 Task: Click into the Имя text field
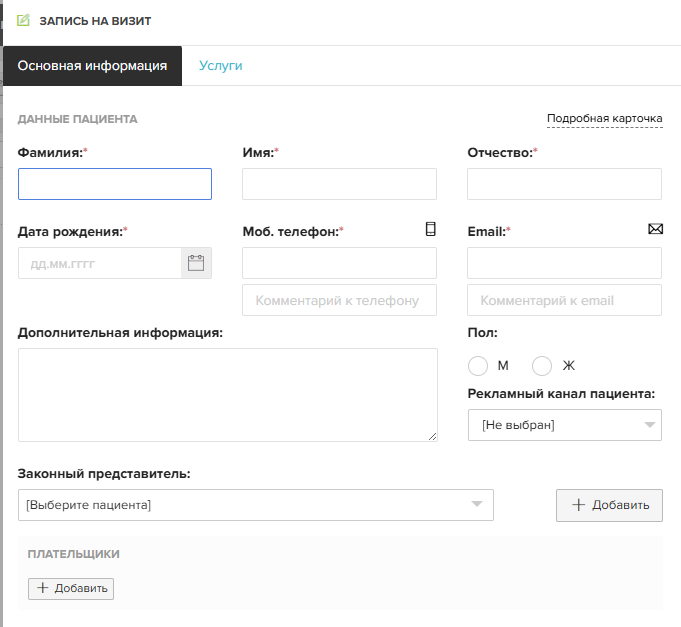339,184
